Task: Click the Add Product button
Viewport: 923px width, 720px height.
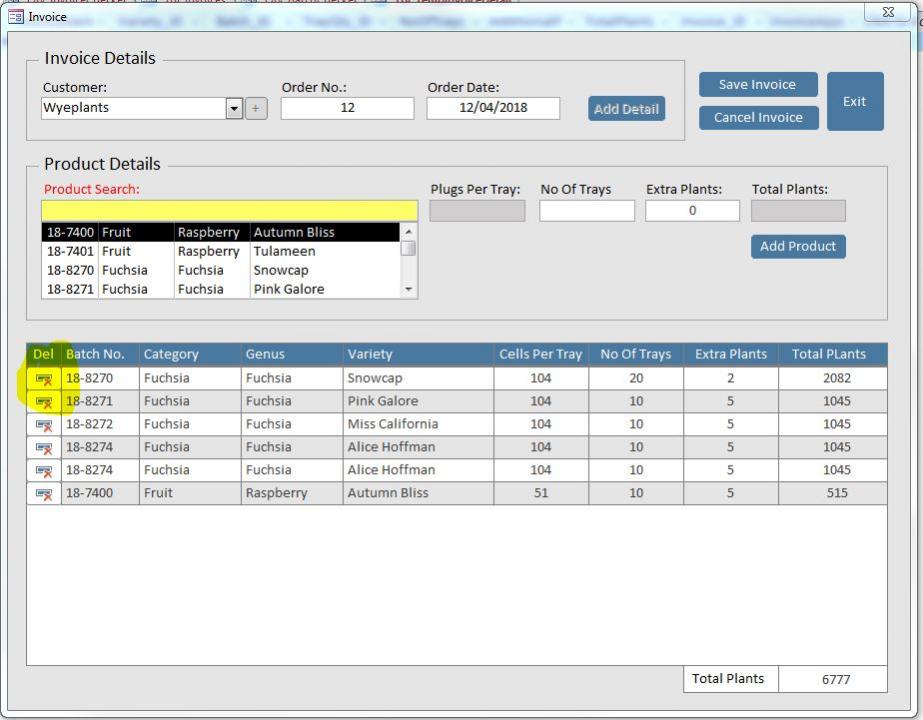Action: tap(797, 246)
